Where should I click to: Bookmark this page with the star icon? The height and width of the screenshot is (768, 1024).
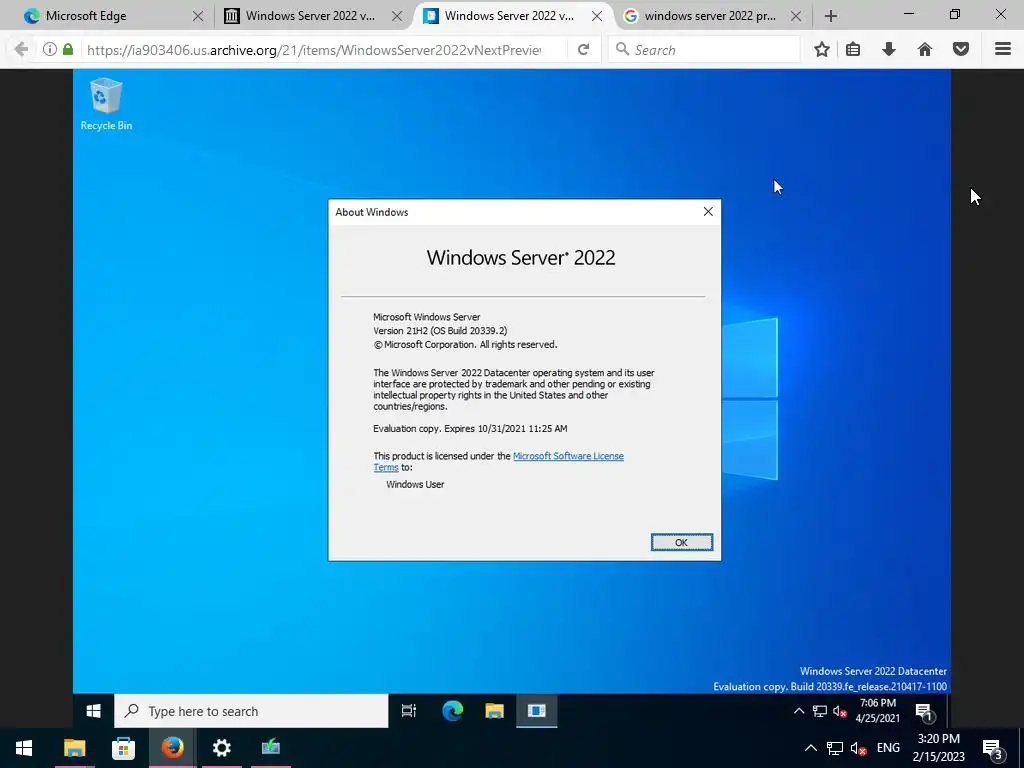[822, 49]
